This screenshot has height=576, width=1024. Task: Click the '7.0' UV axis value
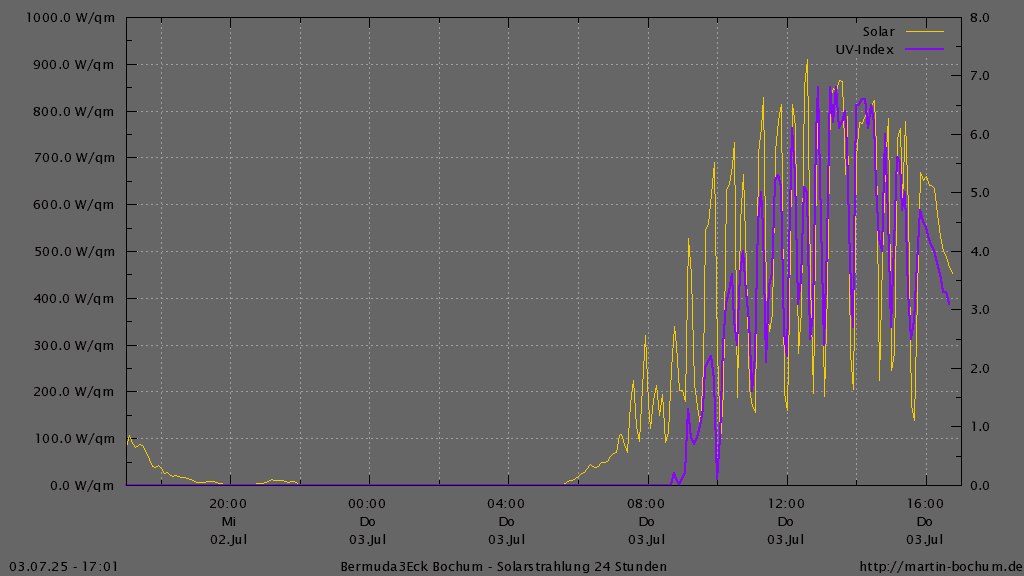tap(980, 76)
